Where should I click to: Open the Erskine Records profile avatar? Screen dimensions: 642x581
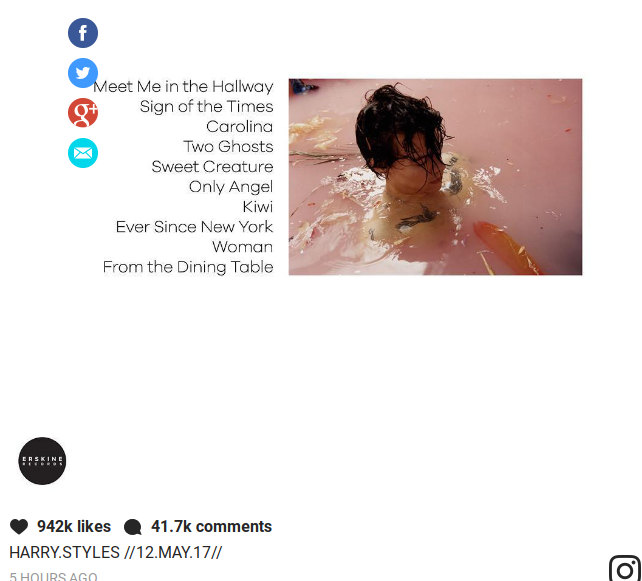(42, 461)
